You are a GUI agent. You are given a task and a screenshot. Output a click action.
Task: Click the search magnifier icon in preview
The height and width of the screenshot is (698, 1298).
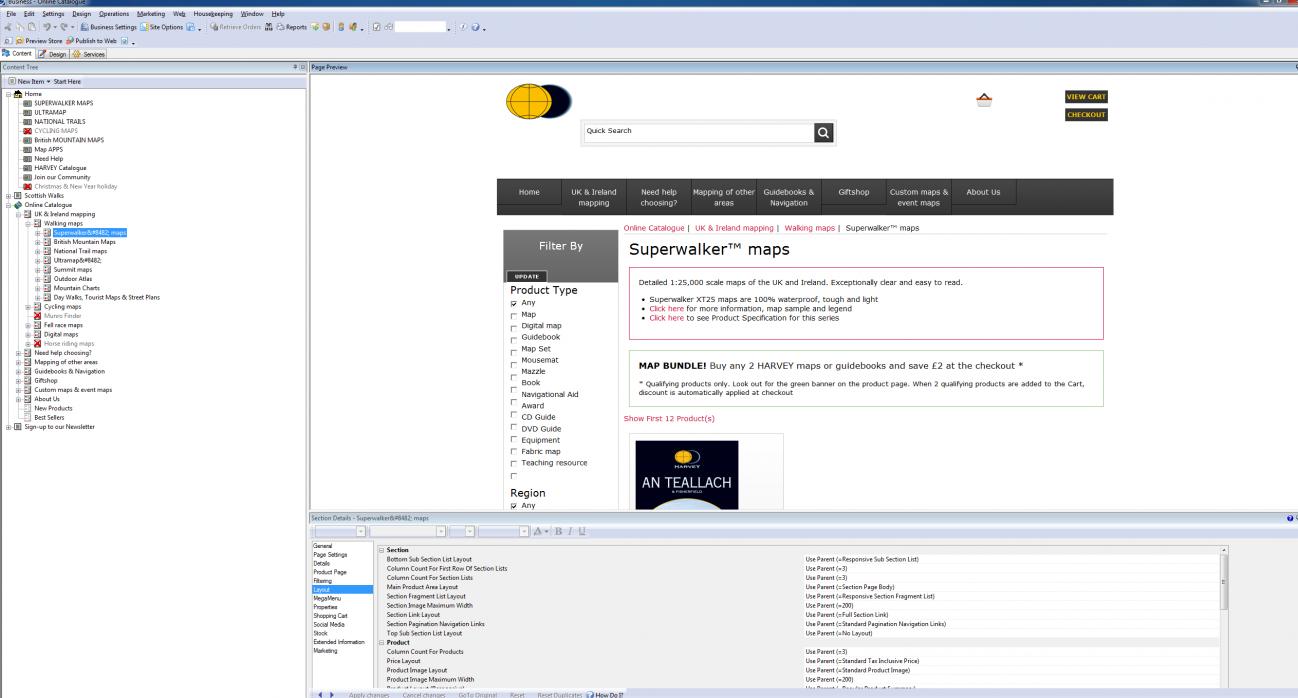click(x=823, y=131)
